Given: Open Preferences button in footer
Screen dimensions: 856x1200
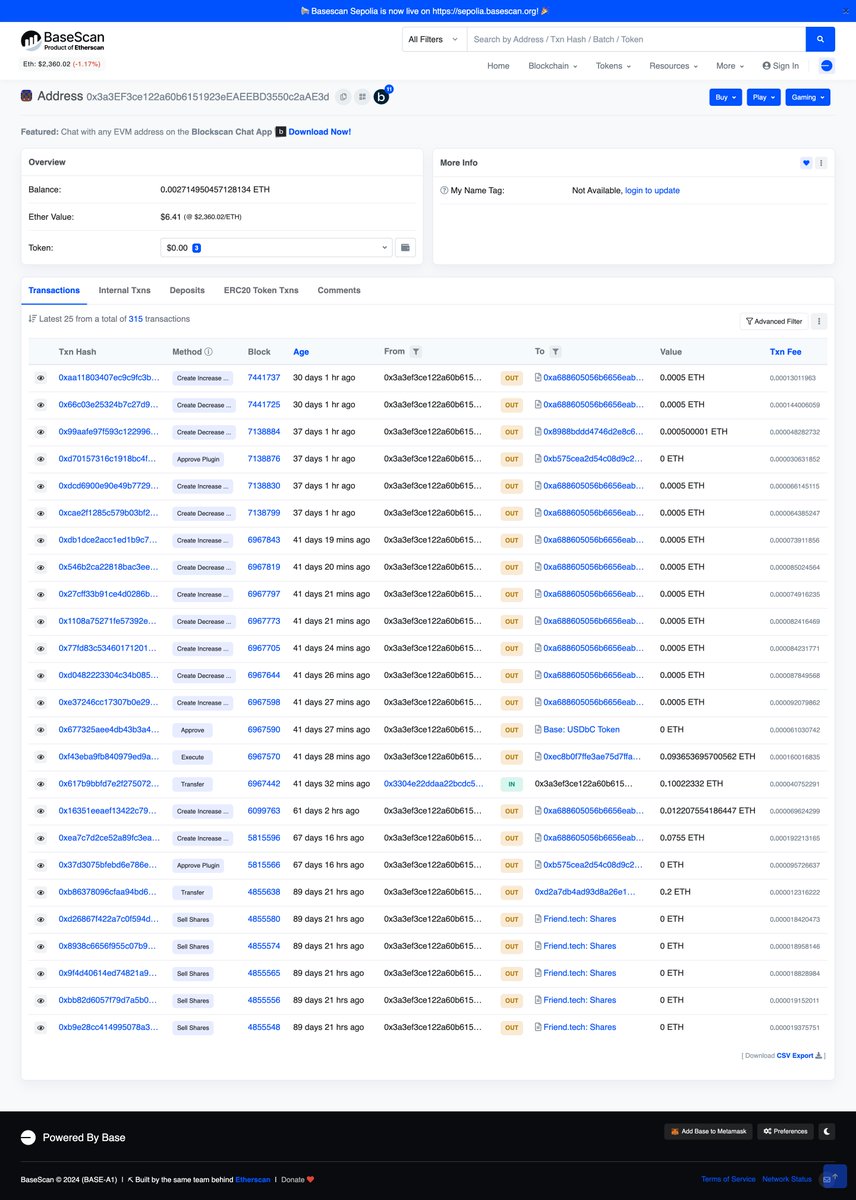Looking at the screenshot, I should coord(785,1131).
